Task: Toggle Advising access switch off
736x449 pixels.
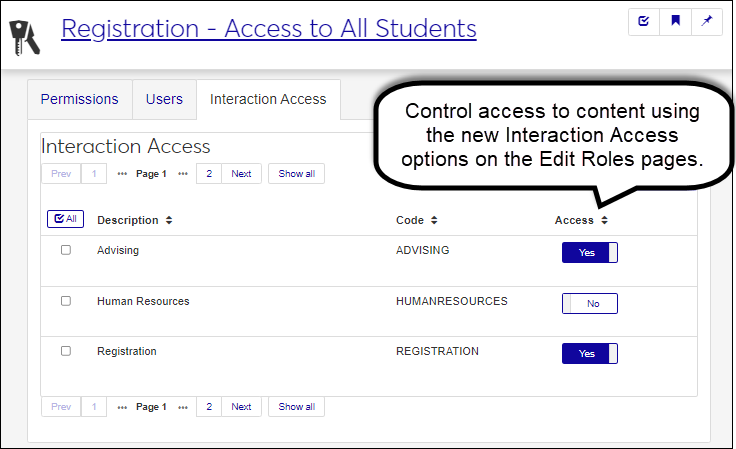Action: (589, 253)
